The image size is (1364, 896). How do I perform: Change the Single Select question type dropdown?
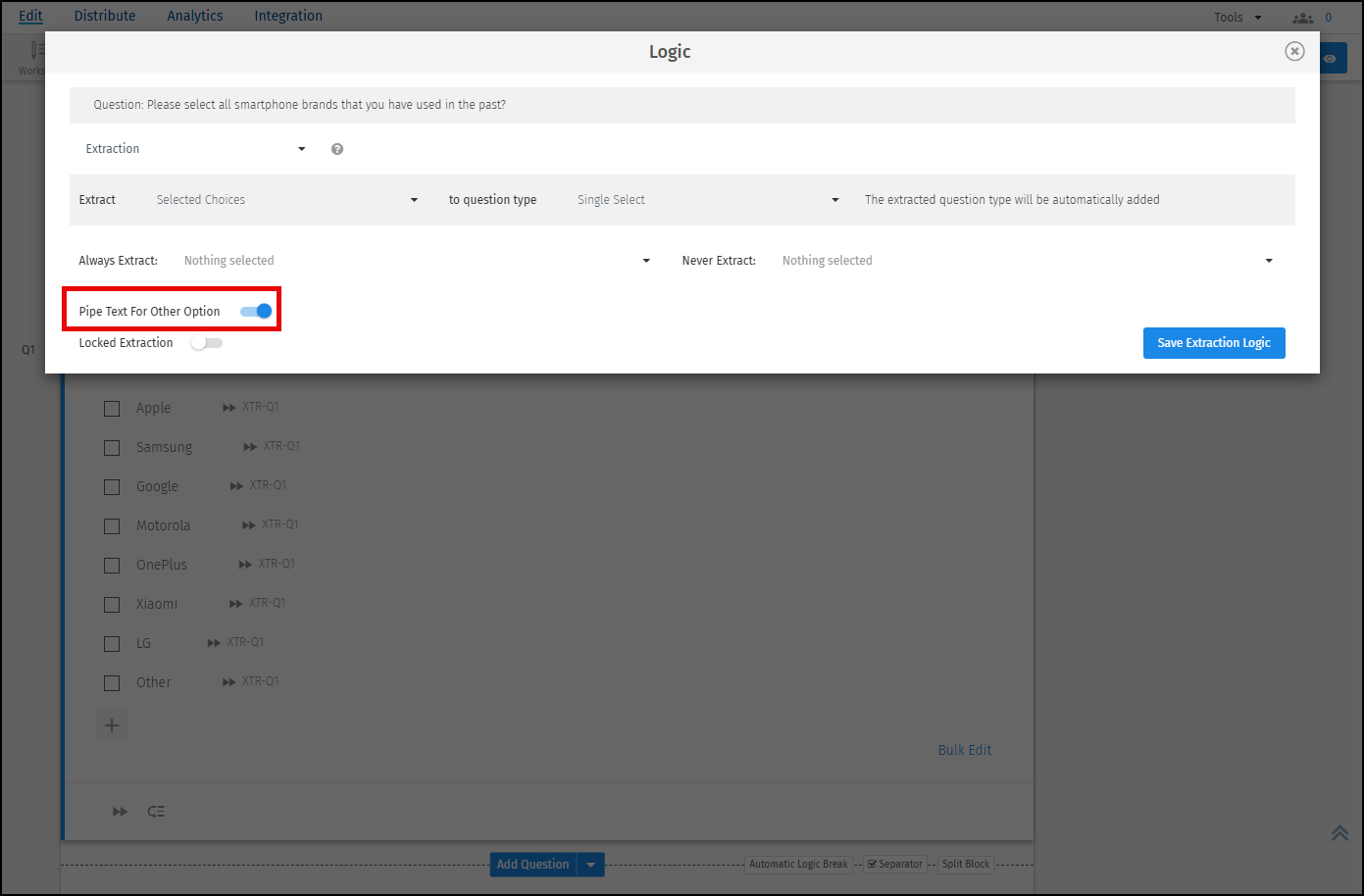tap(706, 199)
